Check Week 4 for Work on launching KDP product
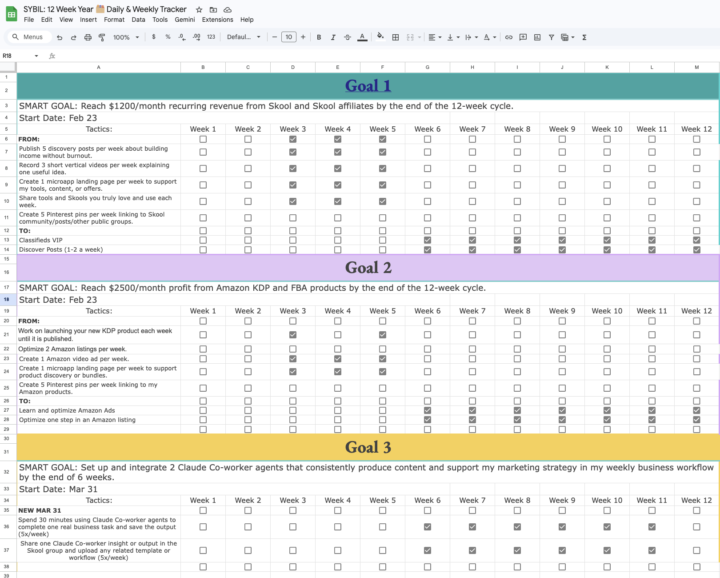The height and width of the screenshot is (578, 720). pyautogui.click(x=338, y=335)
